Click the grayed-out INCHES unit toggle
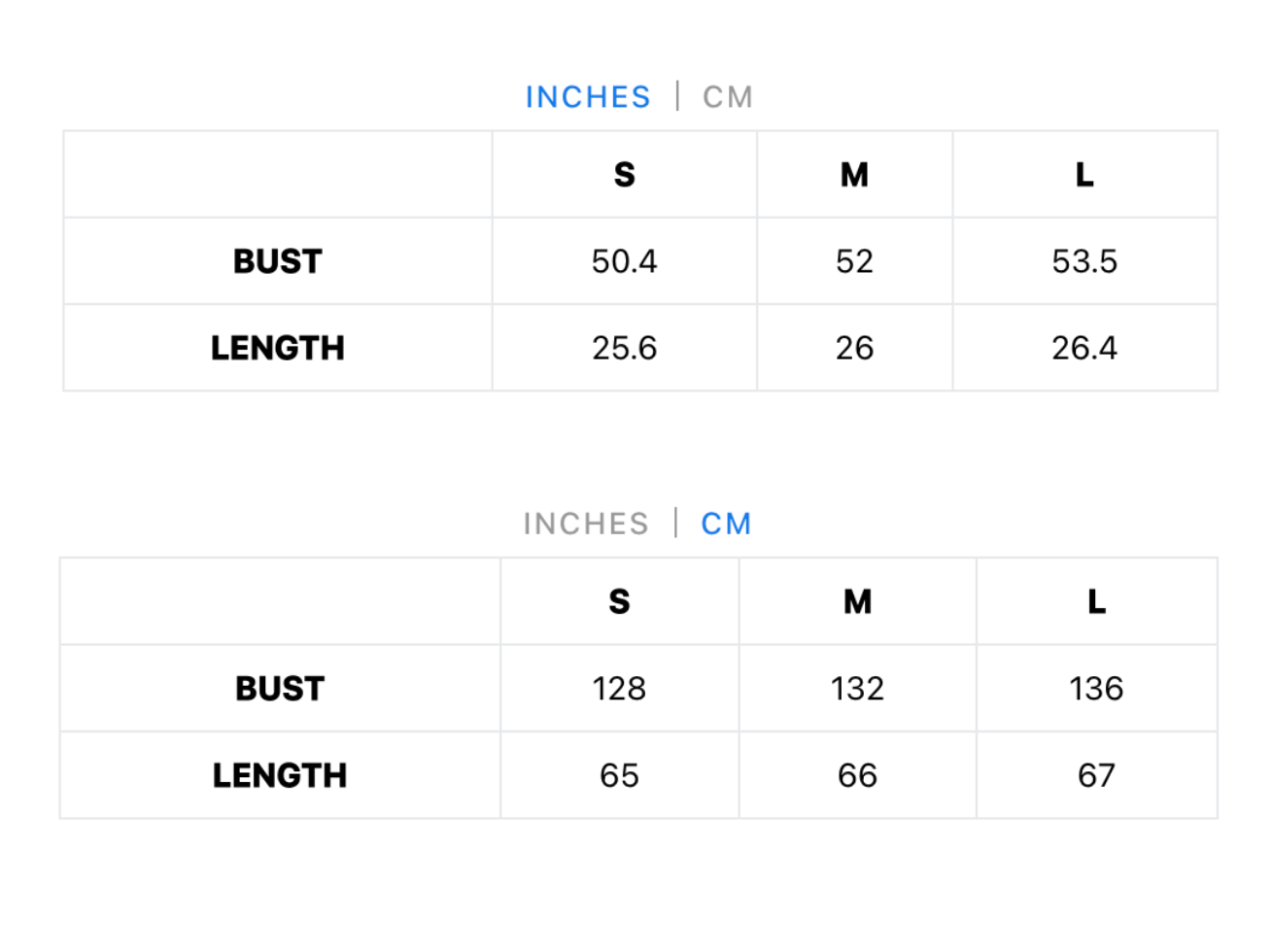This screenshot has height=952, width=1273. click(x=585, y=524)
